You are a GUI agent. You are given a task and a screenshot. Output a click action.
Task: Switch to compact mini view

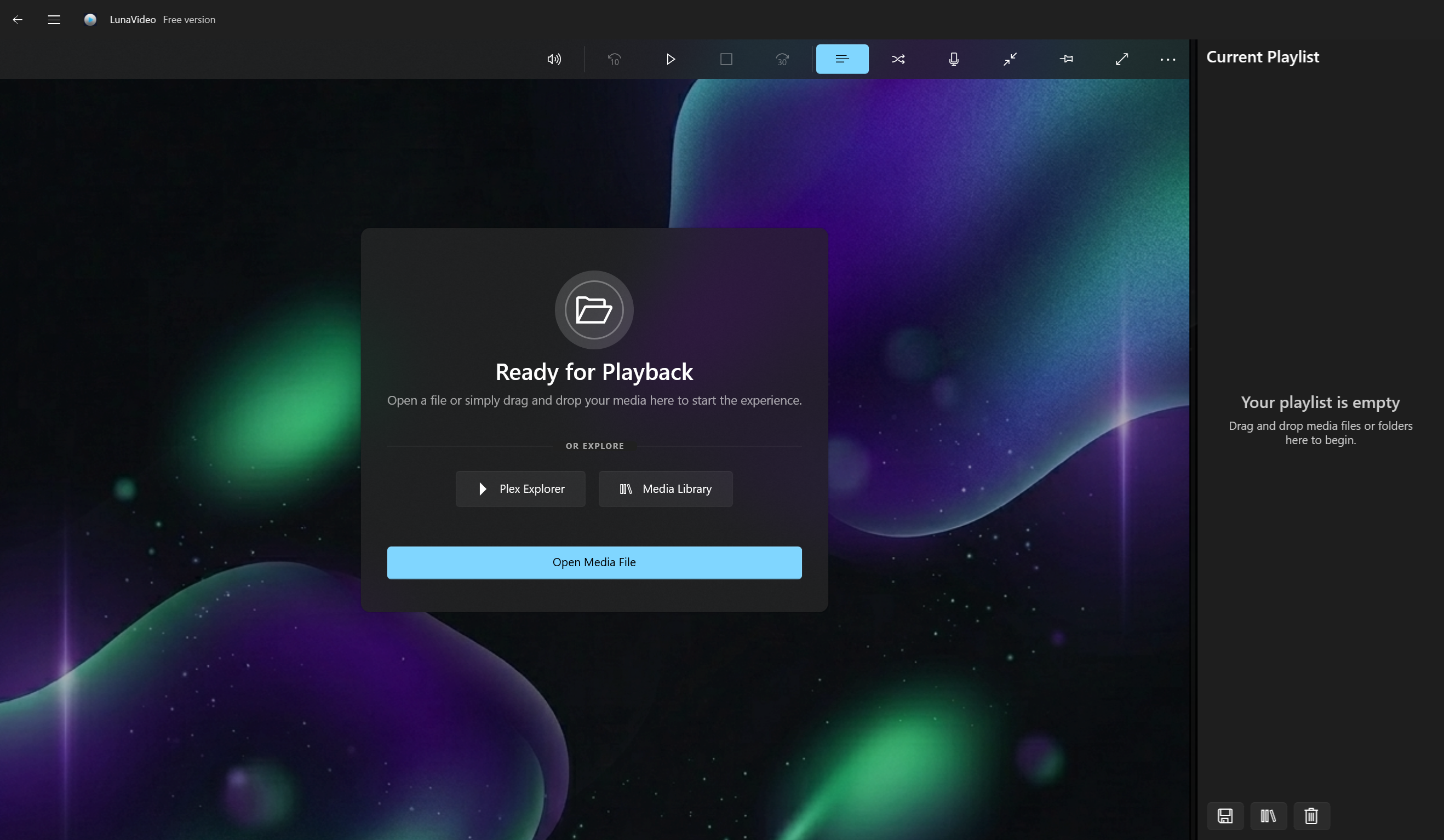click(x=1010, y=59)
